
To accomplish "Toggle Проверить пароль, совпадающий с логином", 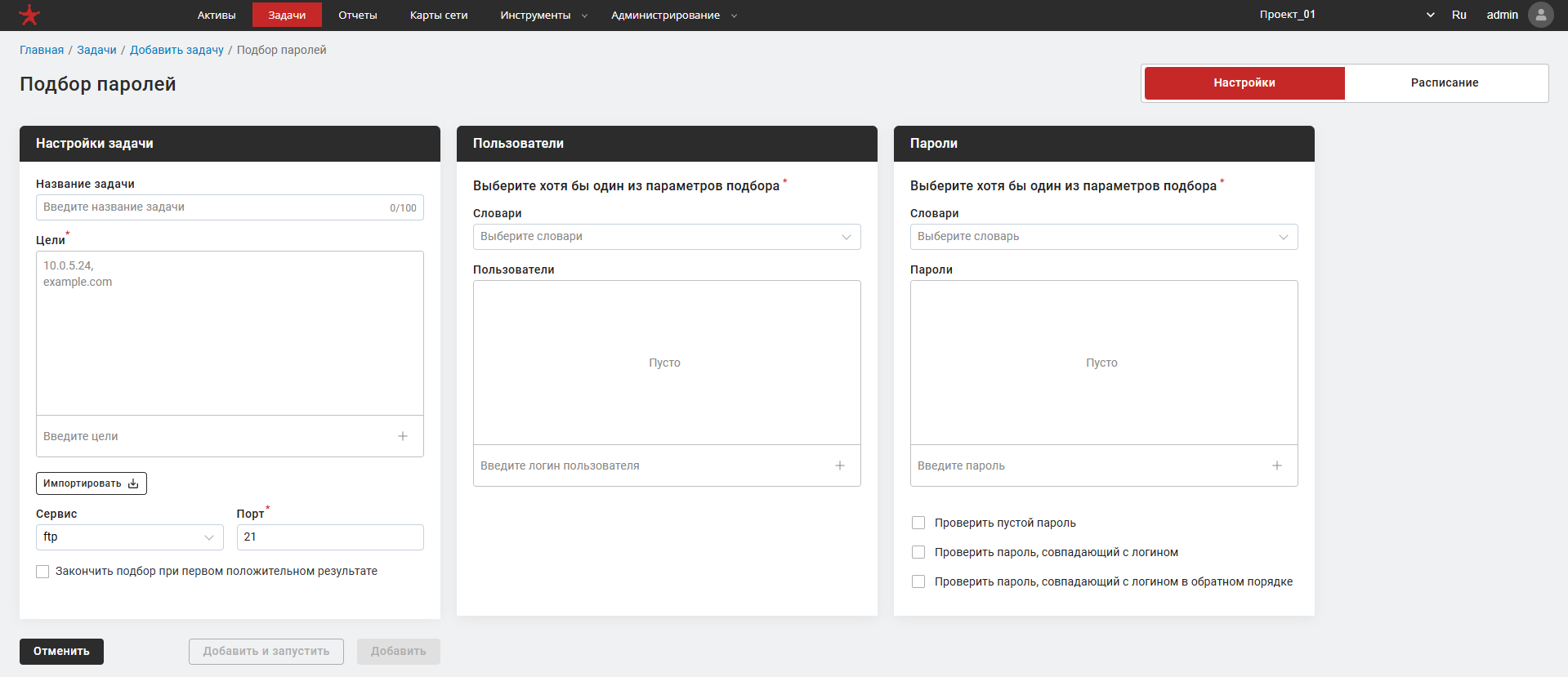I will (918, 552).
